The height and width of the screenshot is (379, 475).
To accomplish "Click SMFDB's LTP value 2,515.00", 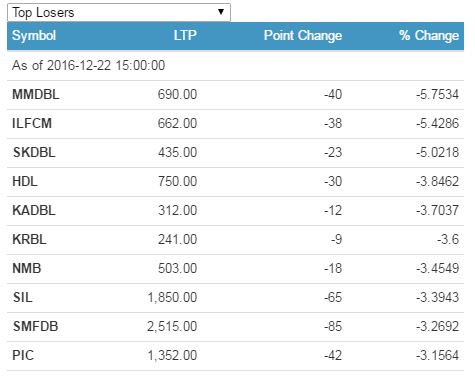I will 172,327.
